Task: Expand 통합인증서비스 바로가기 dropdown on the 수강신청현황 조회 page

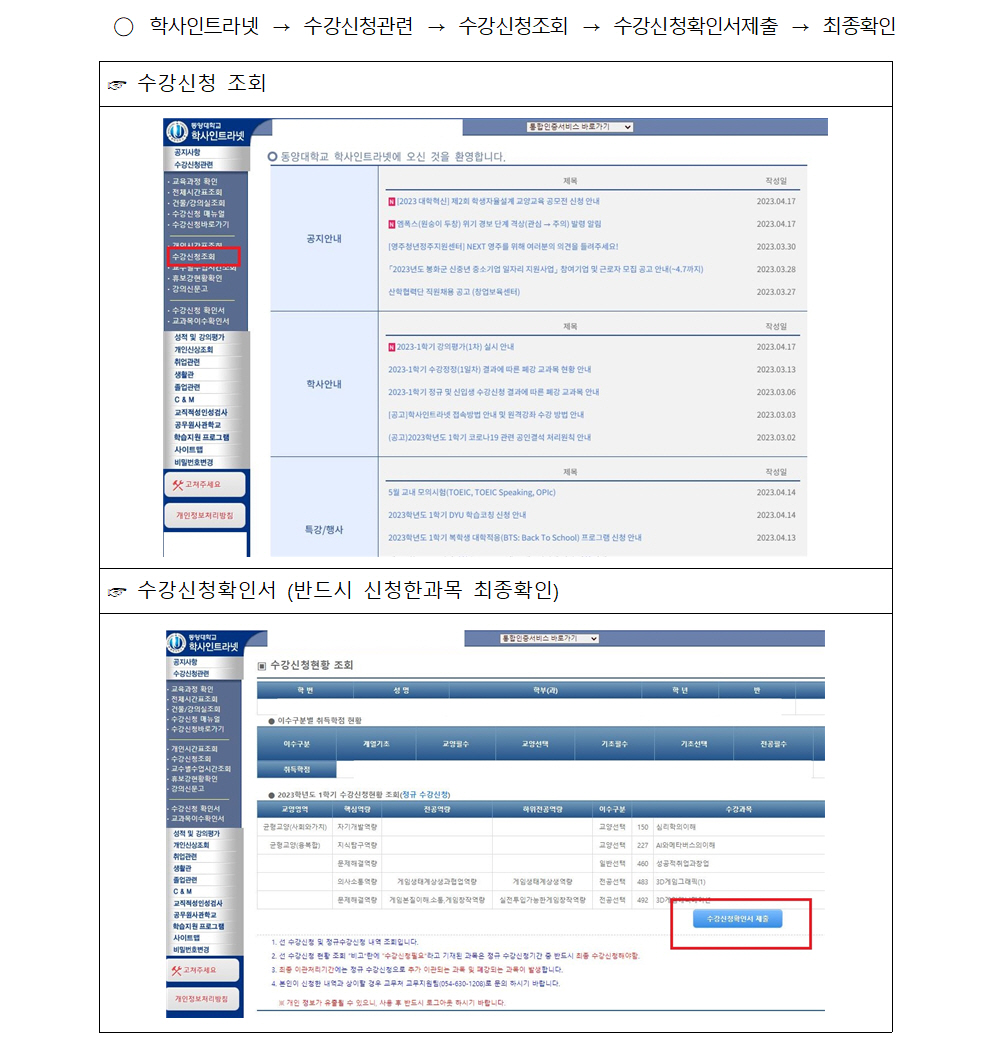Action: [549, 638]
